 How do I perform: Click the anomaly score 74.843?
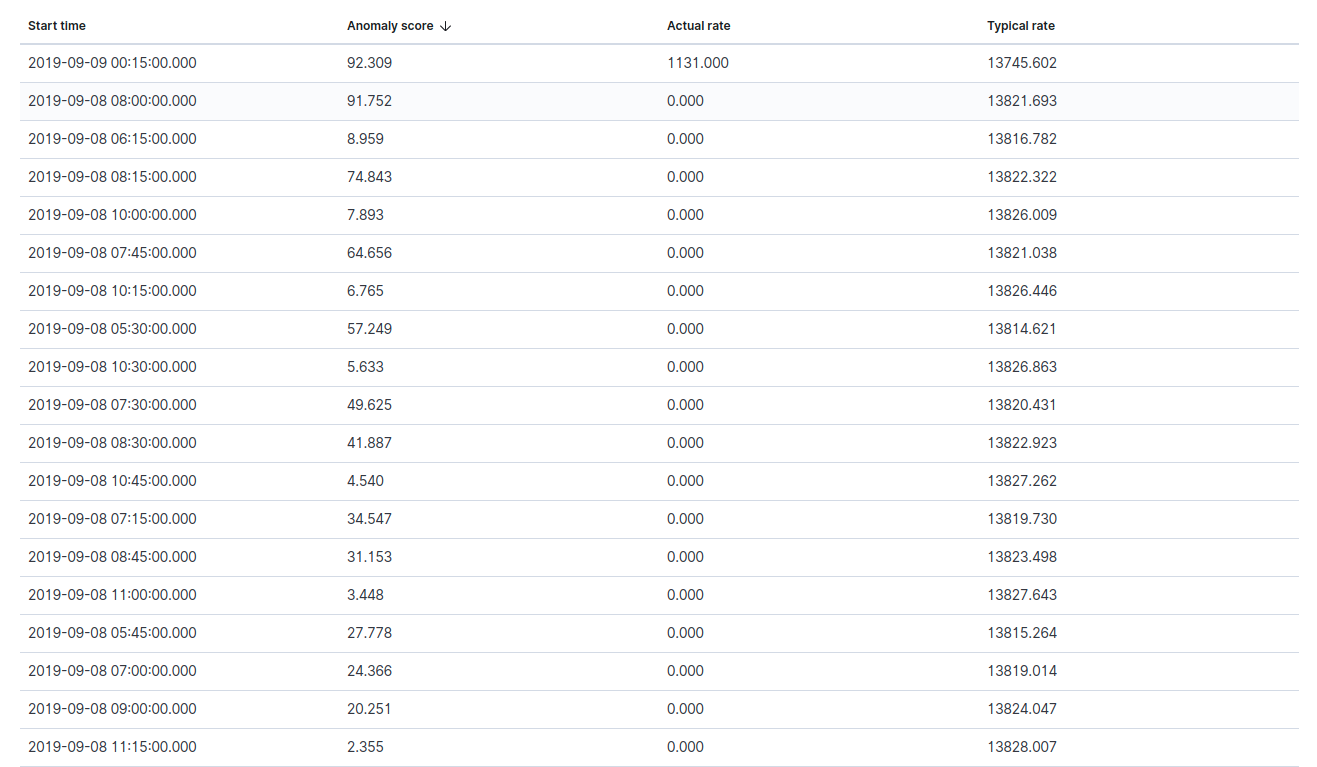click(370, 176)
